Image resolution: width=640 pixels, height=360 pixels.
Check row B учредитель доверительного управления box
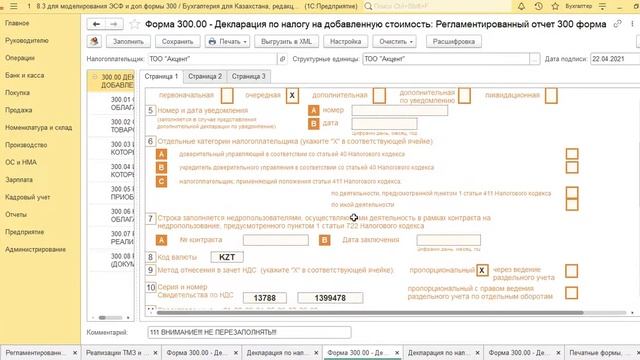[572, 167]
